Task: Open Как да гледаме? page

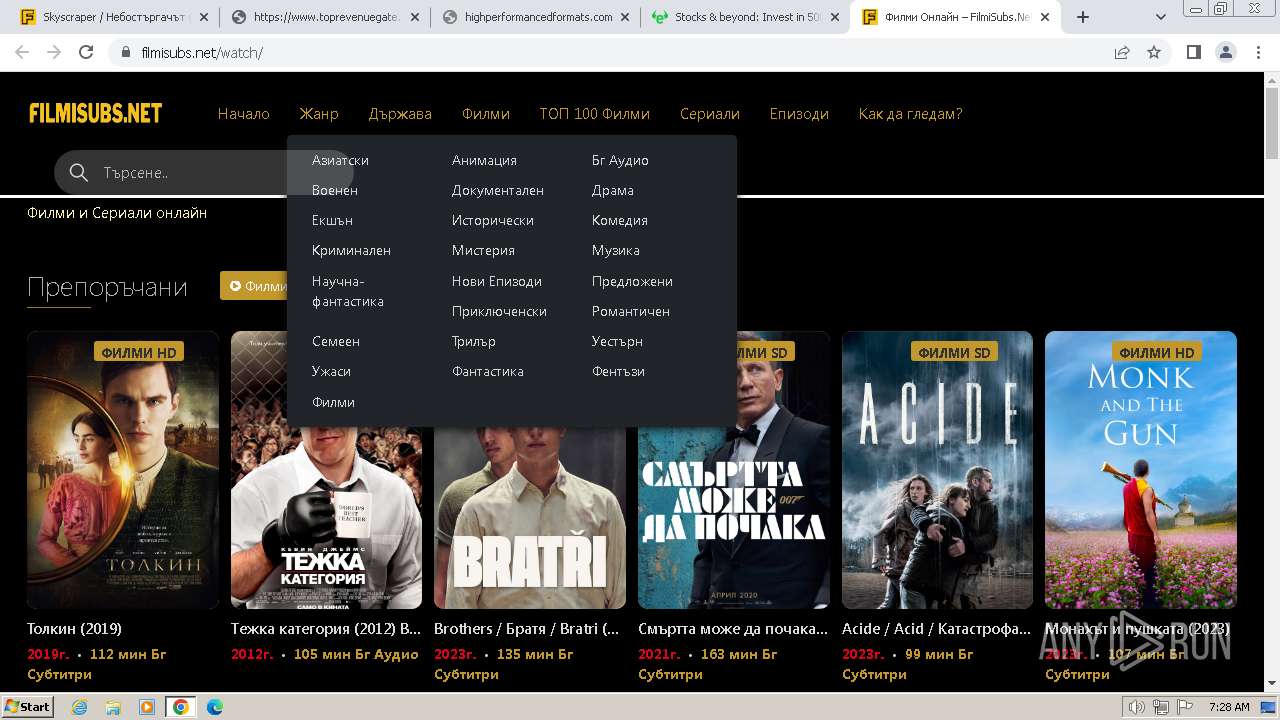Action: click(x=910, y=114)
